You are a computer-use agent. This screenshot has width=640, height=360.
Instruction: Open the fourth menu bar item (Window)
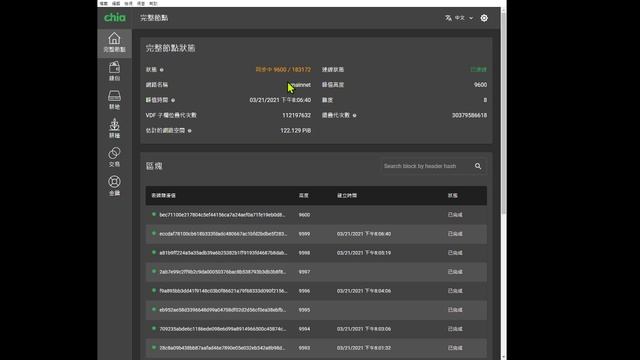[x=141, y=3]
